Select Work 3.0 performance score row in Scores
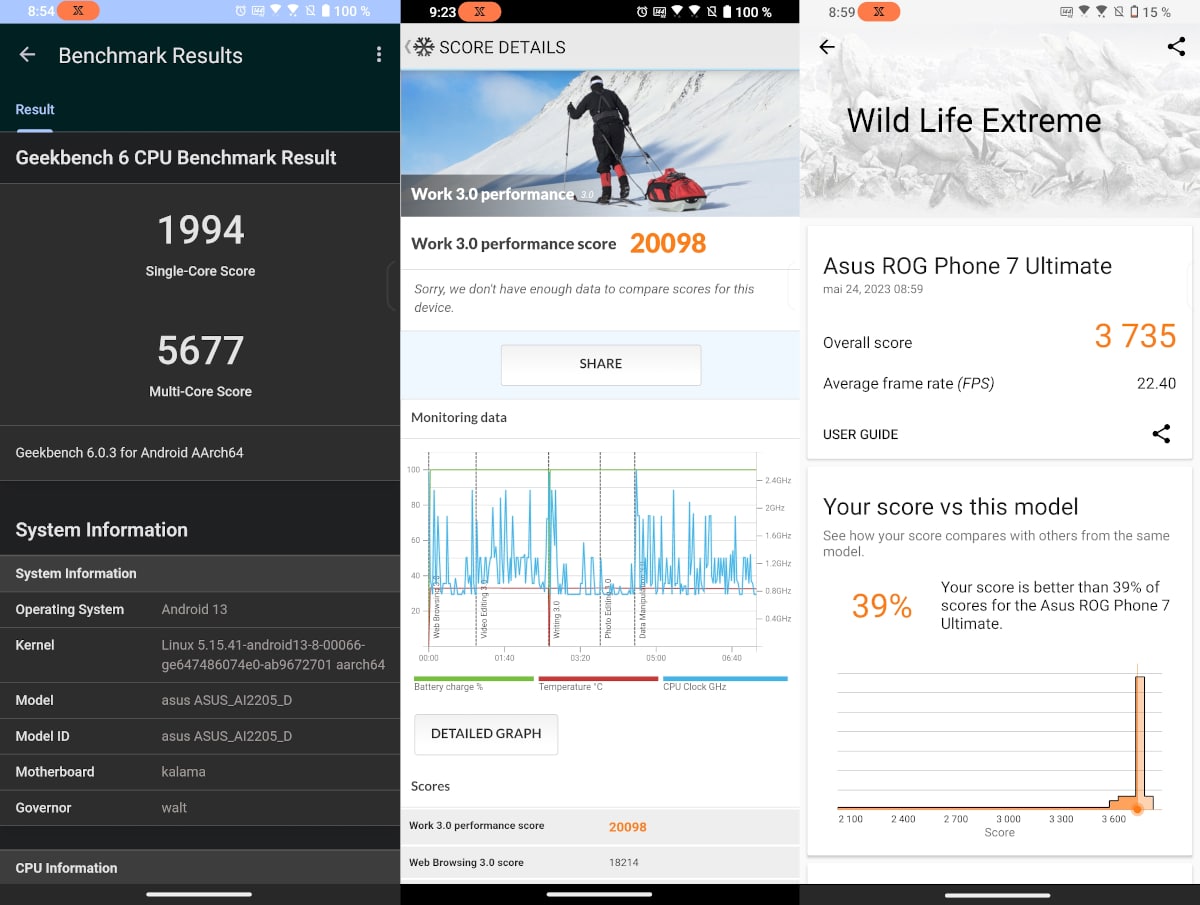 coord(600,827)
